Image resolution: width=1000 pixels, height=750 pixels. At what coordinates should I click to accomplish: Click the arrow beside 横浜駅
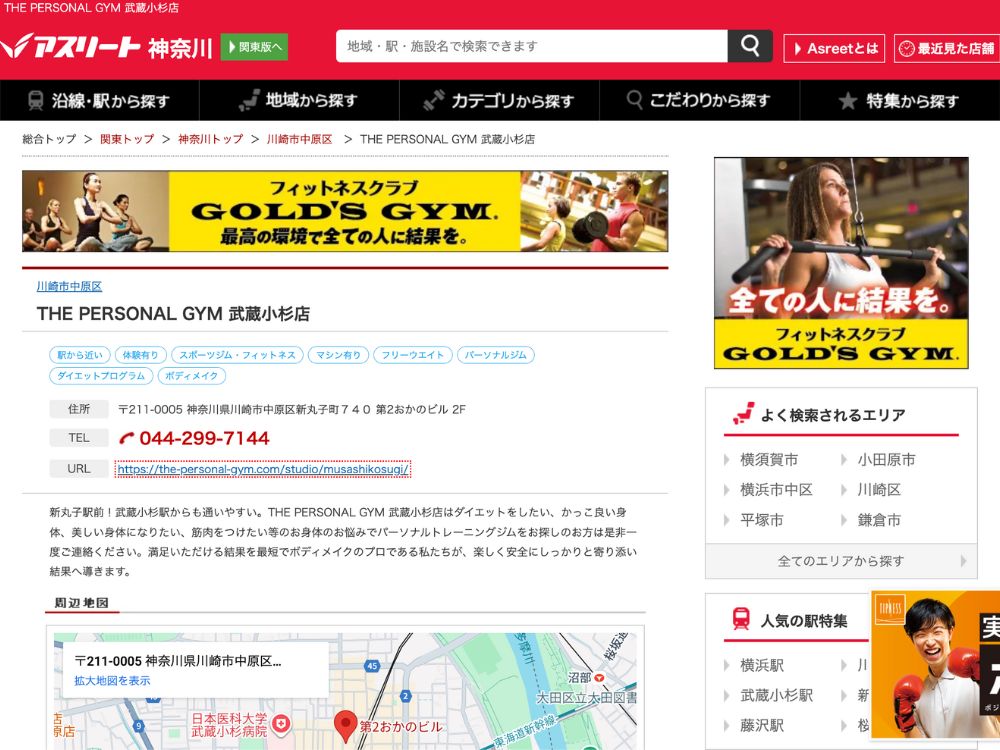(x=726, y=665)
